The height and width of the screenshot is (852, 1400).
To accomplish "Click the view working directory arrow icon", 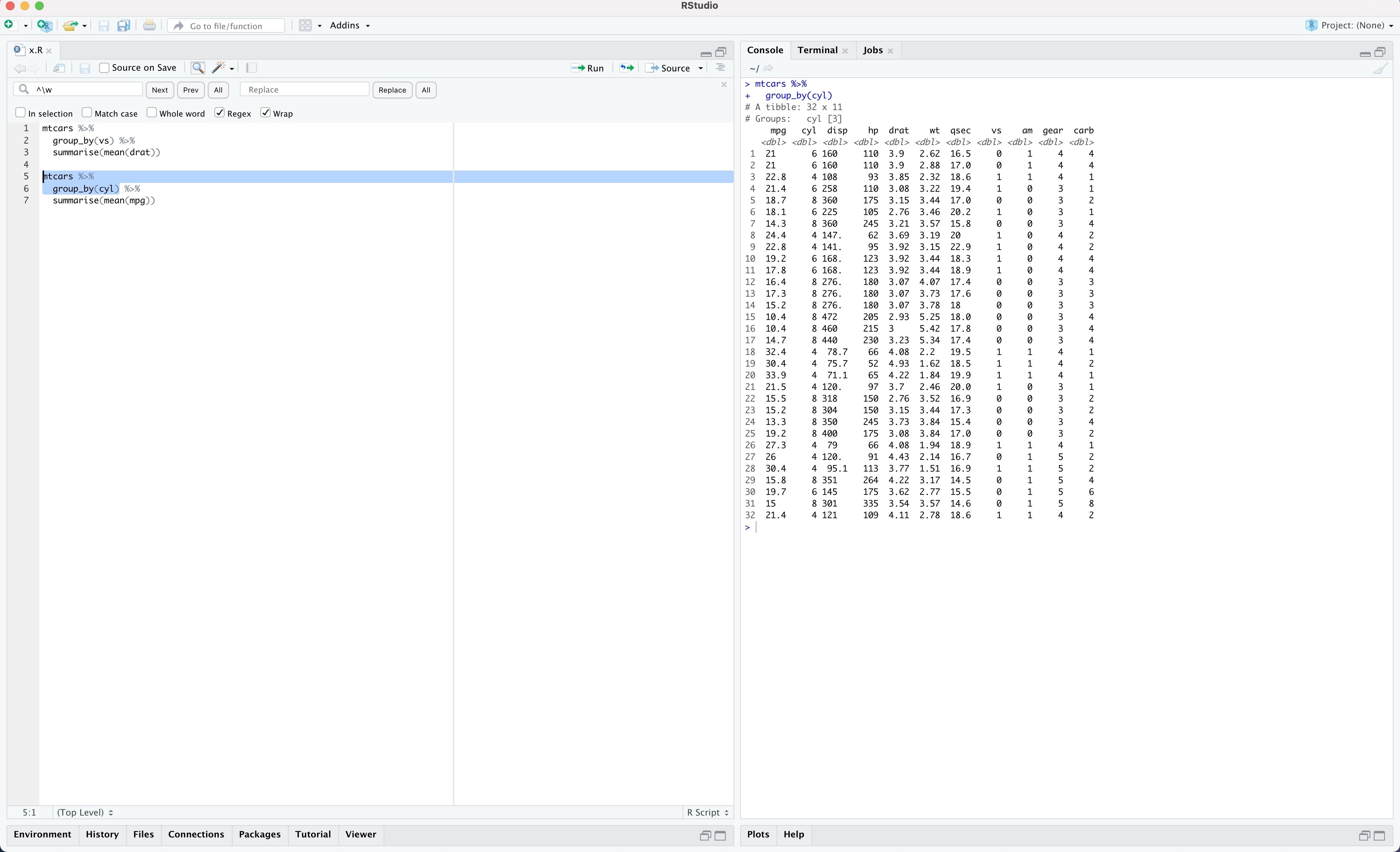I will pos(768,68).
